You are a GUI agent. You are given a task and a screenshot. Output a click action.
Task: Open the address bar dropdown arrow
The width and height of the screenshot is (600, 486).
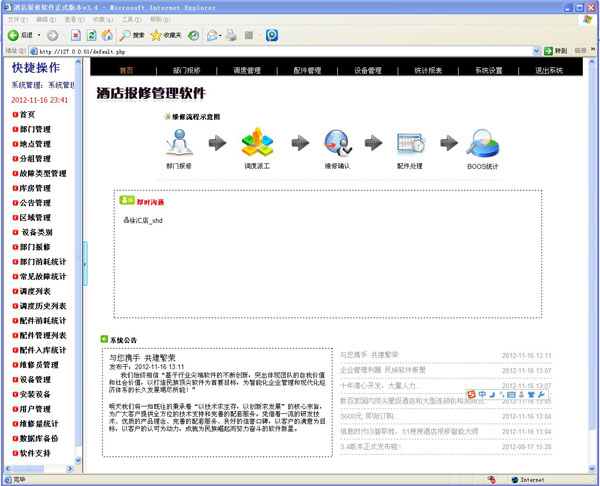pos(536,51)
